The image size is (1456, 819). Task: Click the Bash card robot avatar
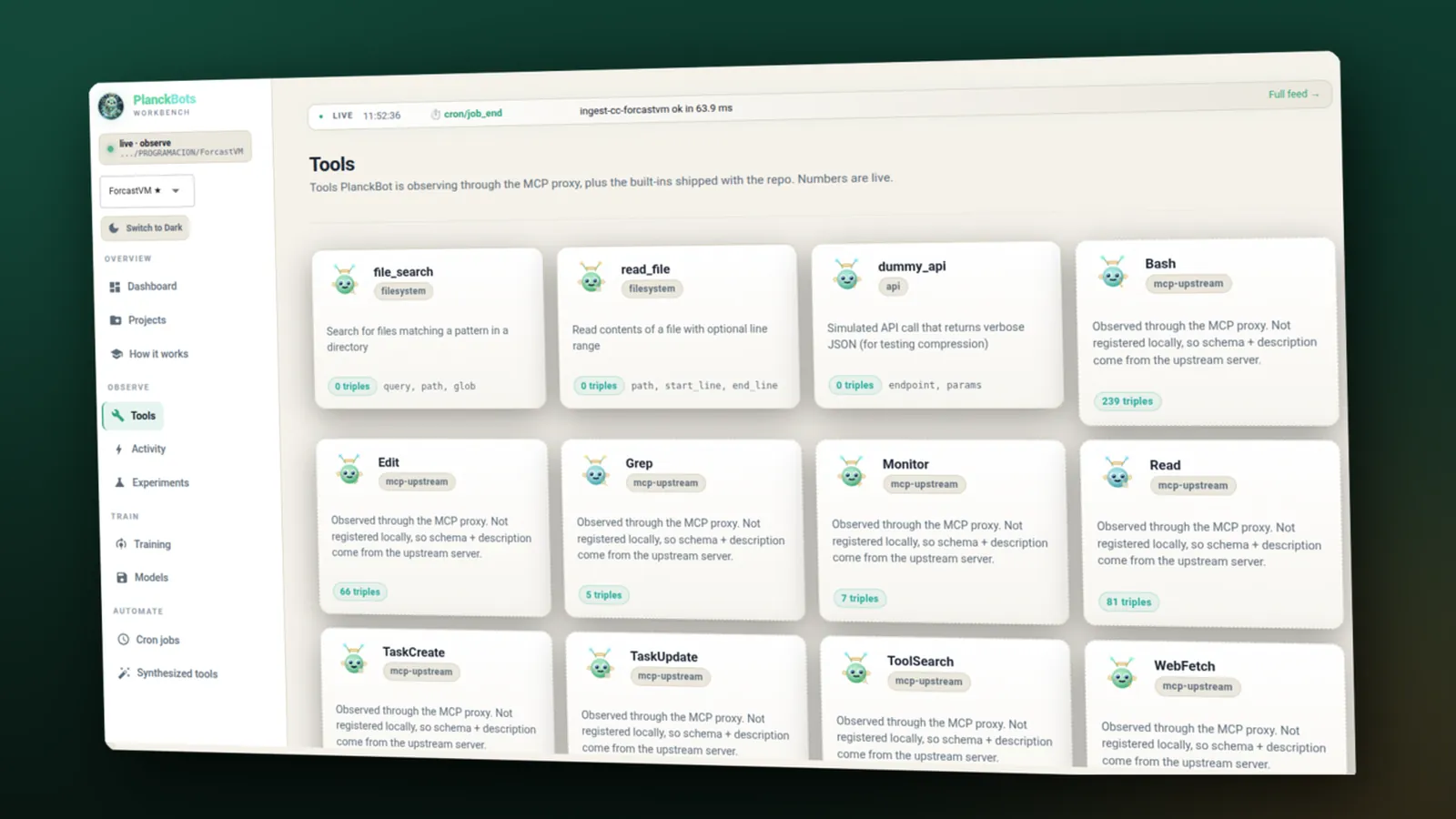[1113, 272]
